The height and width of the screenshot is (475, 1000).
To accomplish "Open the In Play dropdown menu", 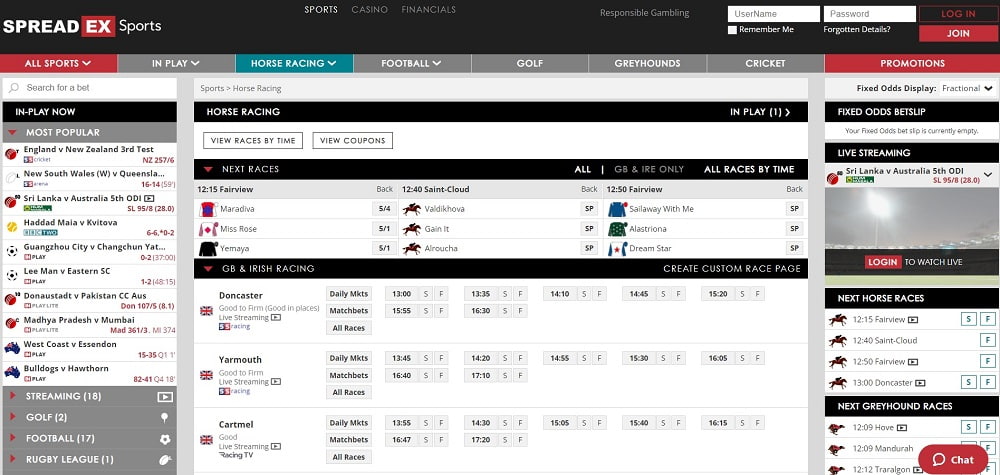I will pyautogui.click(x=176, y=63).
